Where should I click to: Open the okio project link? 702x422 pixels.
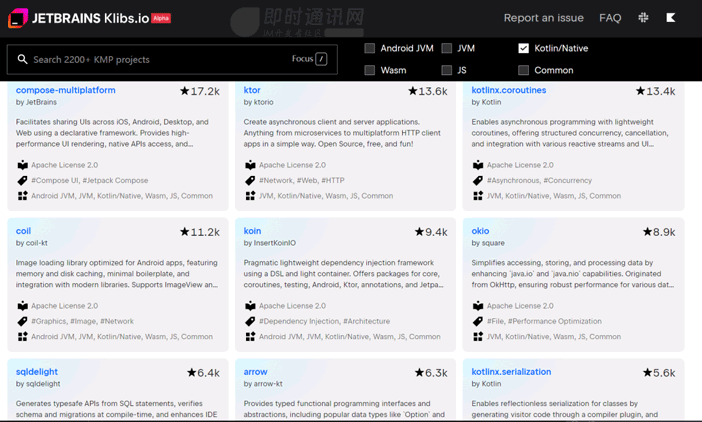480,231
